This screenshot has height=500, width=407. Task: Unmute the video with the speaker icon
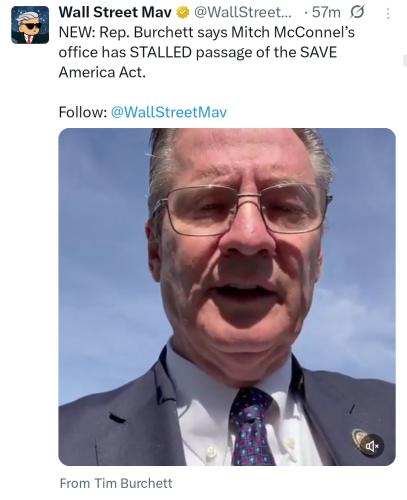[372, 446]
